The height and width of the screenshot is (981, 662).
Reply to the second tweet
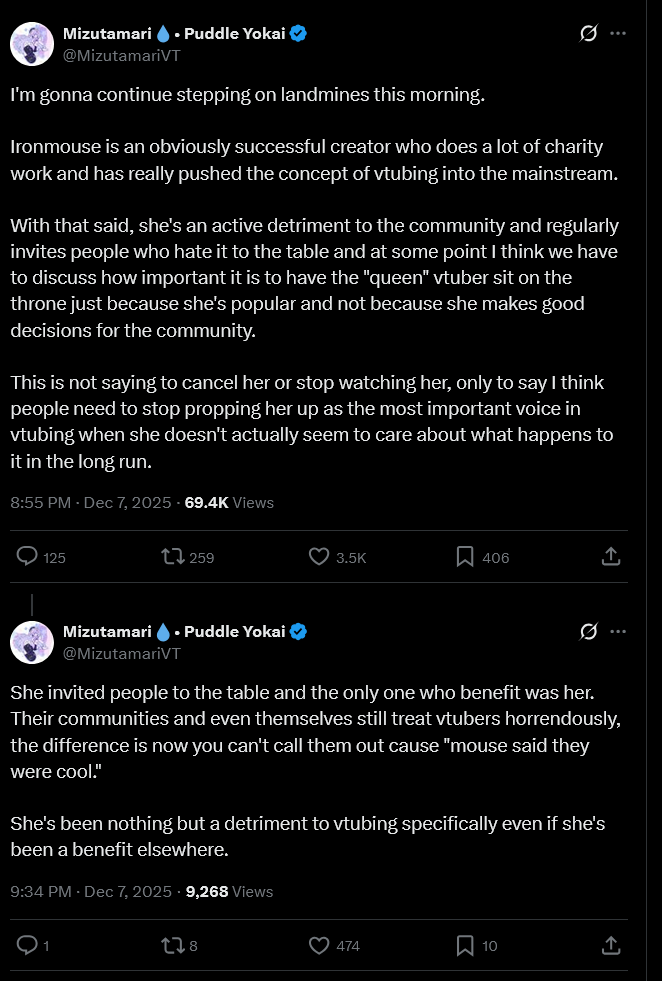(x=29, y=945)
